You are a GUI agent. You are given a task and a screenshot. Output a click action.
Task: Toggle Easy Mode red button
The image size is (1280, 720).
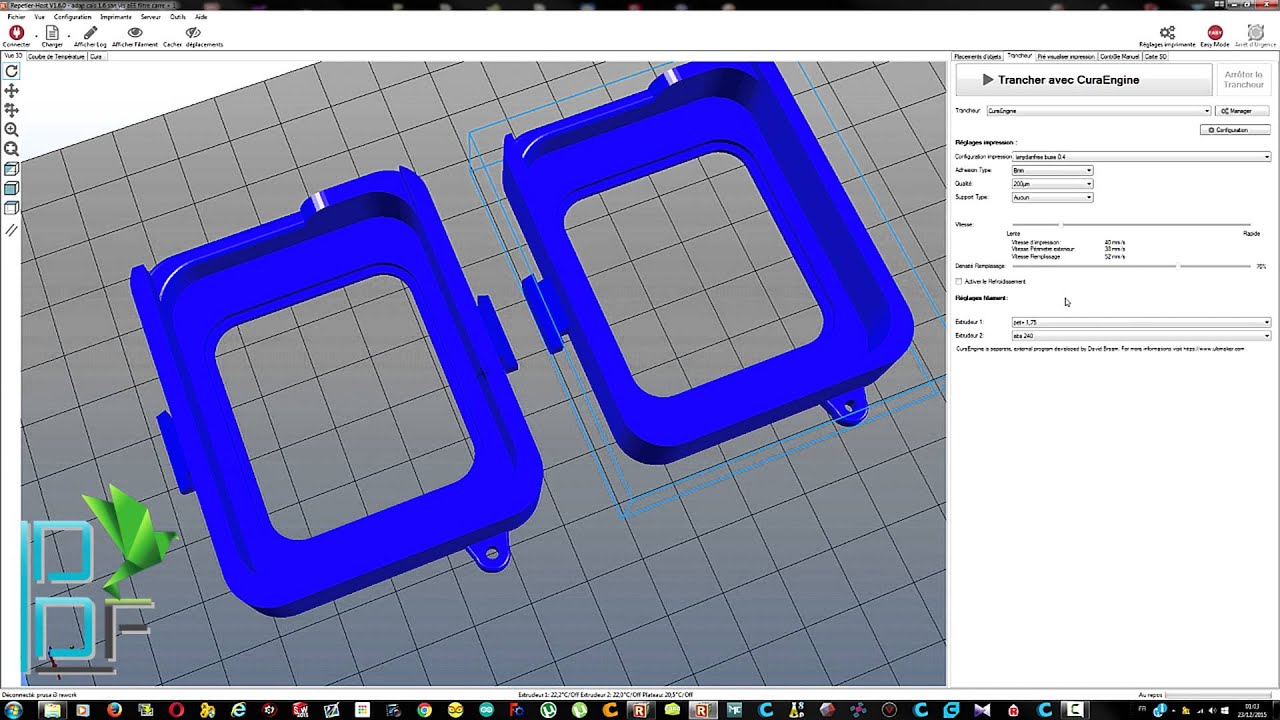[1215, 33]
